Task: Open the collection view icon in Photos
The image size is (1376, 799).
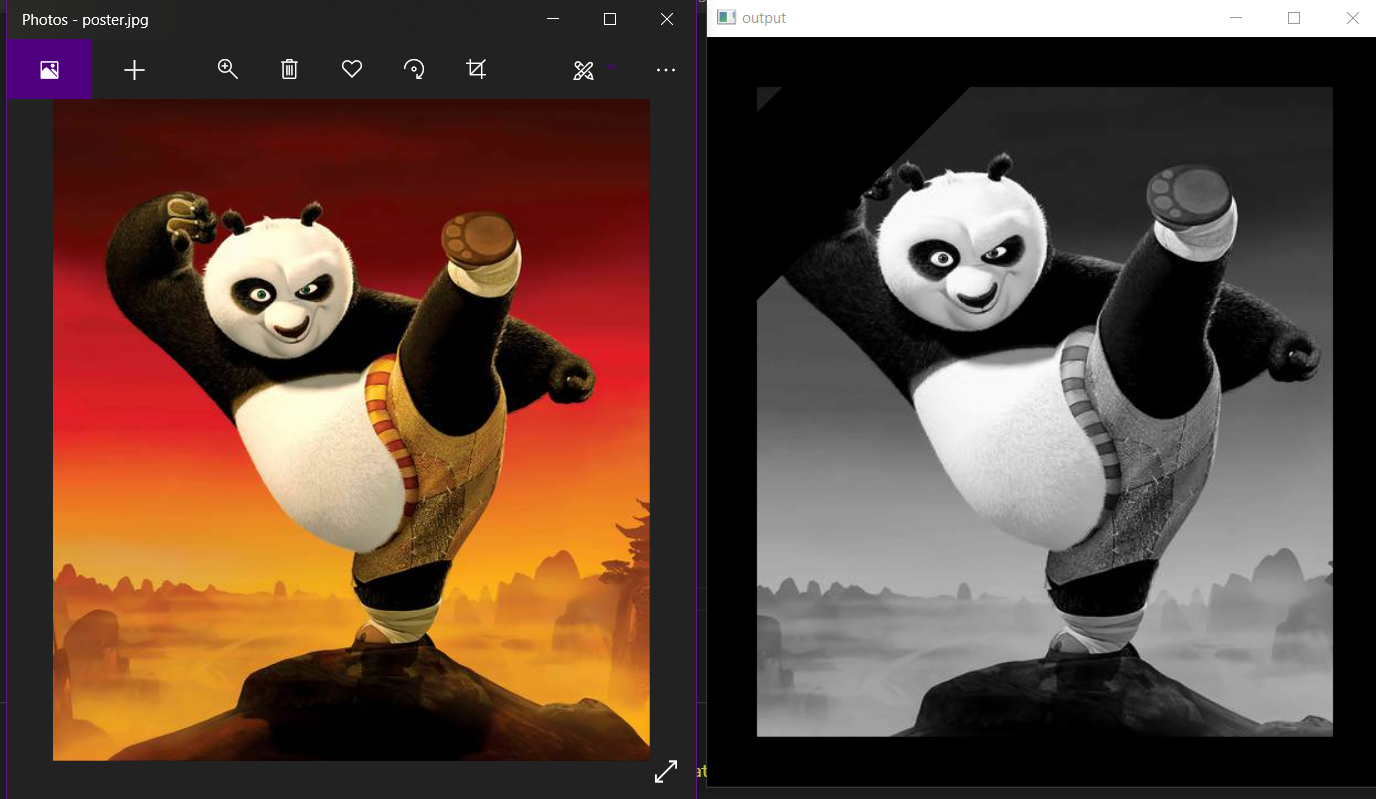Action: click(x=49, y=69)
